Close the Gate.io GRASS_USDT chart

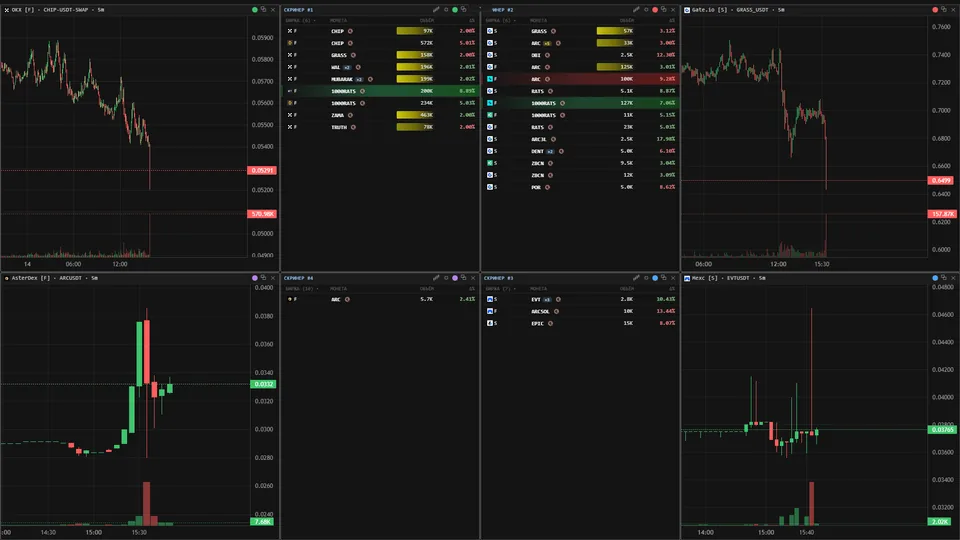[x=953, y=10]
